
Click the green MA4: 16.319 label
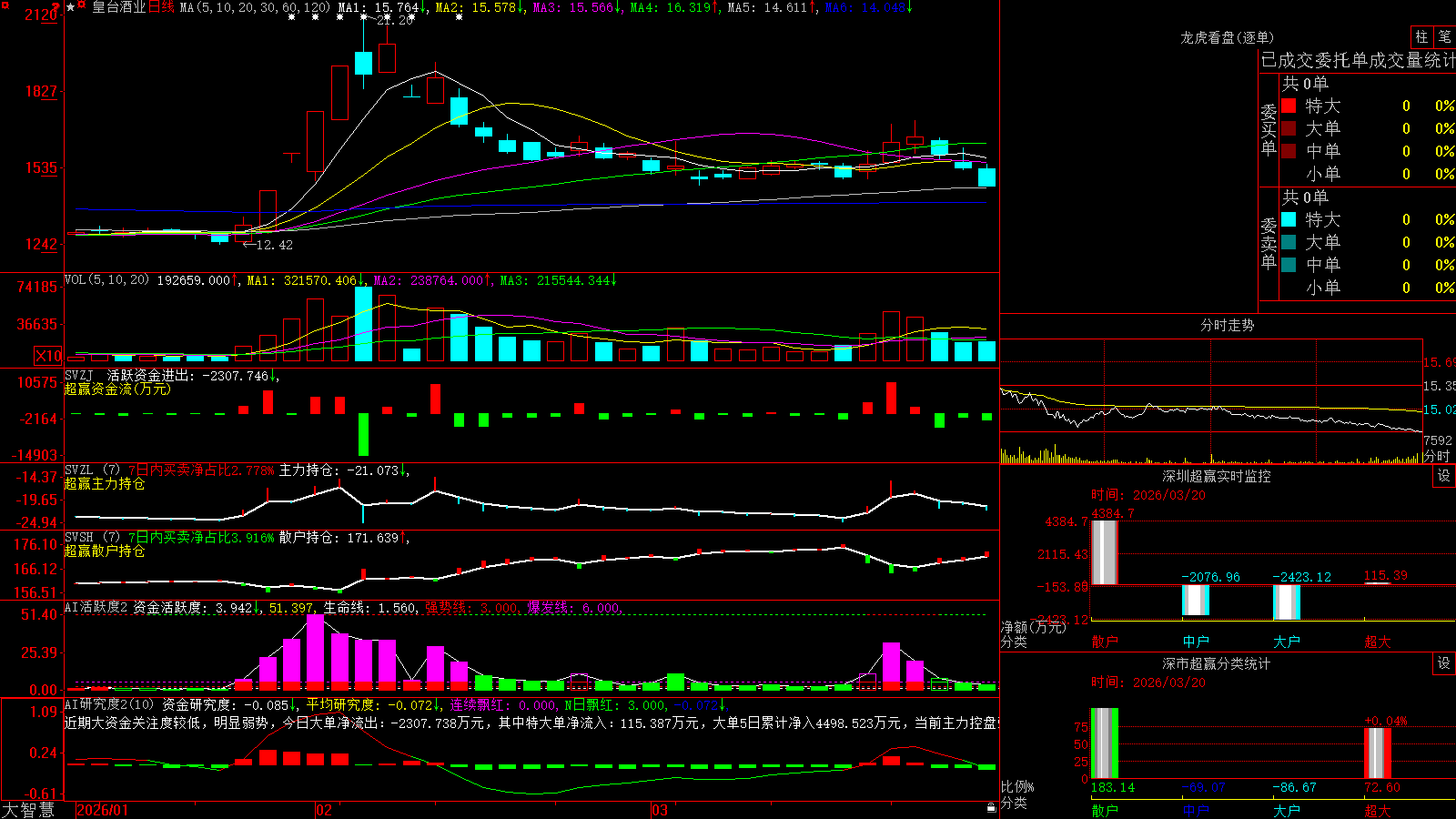click(x=673, y=7)
